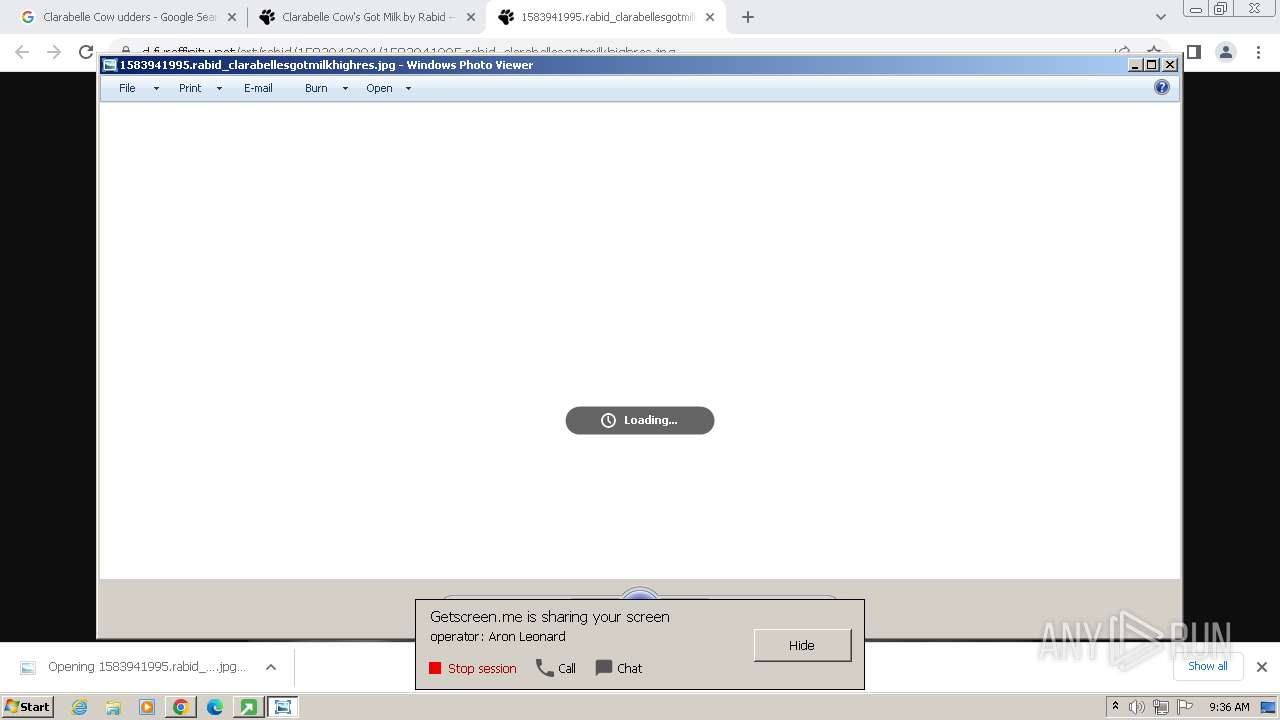Click E-mail in Photo Viewer toolbar

[258, 88]
